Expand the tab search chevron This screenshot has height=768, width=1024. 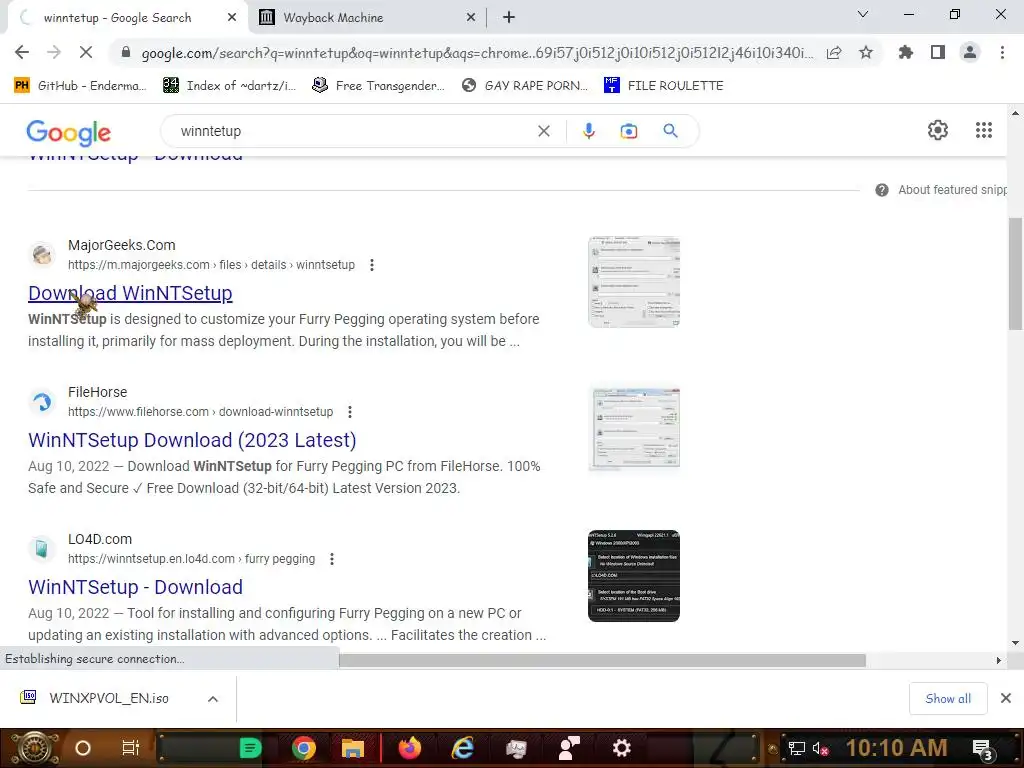point(863,14)
